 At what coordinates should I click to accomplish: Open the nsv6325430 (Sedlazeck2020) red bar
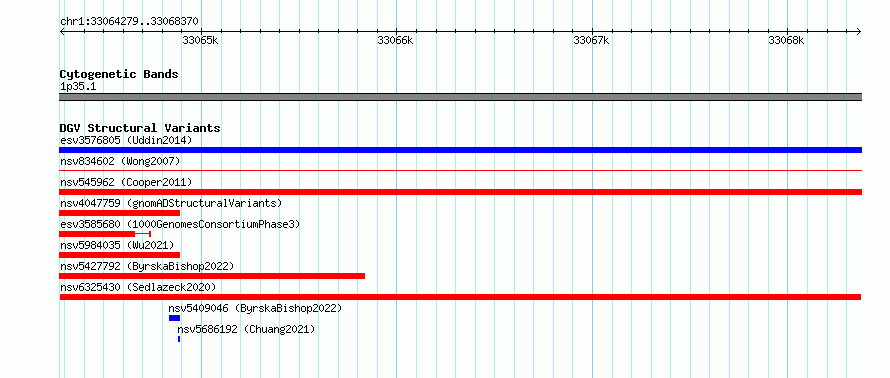(460, 297)
